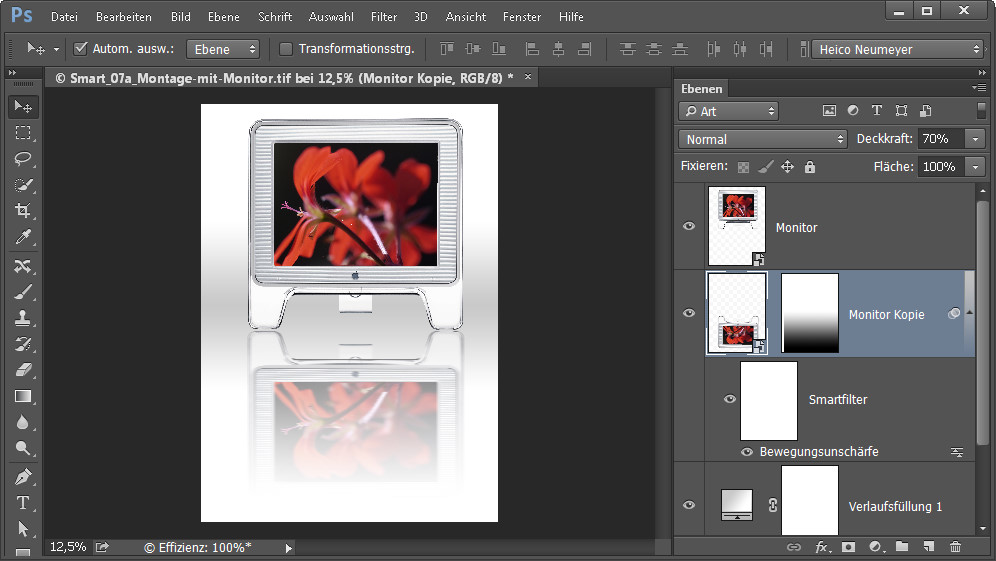Screen dimensions: 996x561
Task: Toggle the layer filter switch
Action: [x=981, y=111]
